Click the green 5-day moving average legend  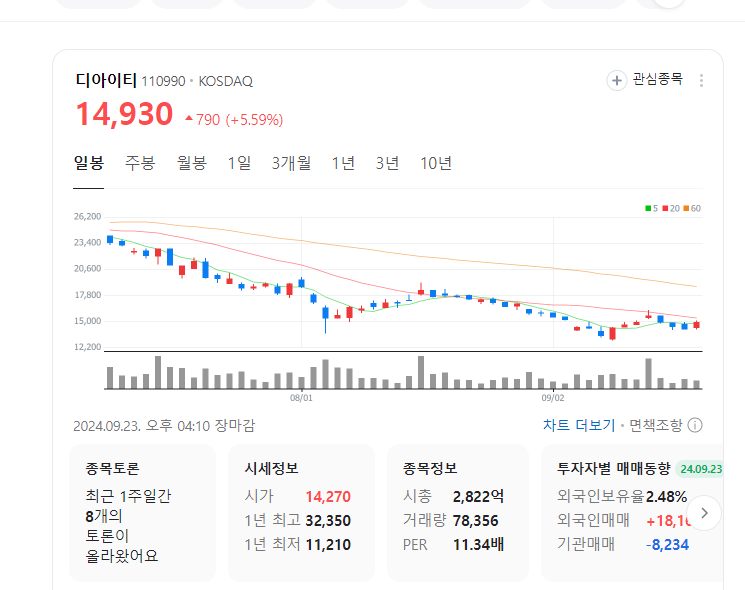(651, 209)
